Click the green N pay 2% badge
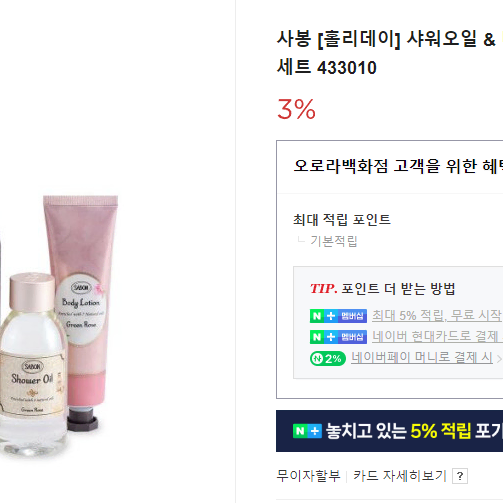The image size is (503, 503). pos(328,359)
